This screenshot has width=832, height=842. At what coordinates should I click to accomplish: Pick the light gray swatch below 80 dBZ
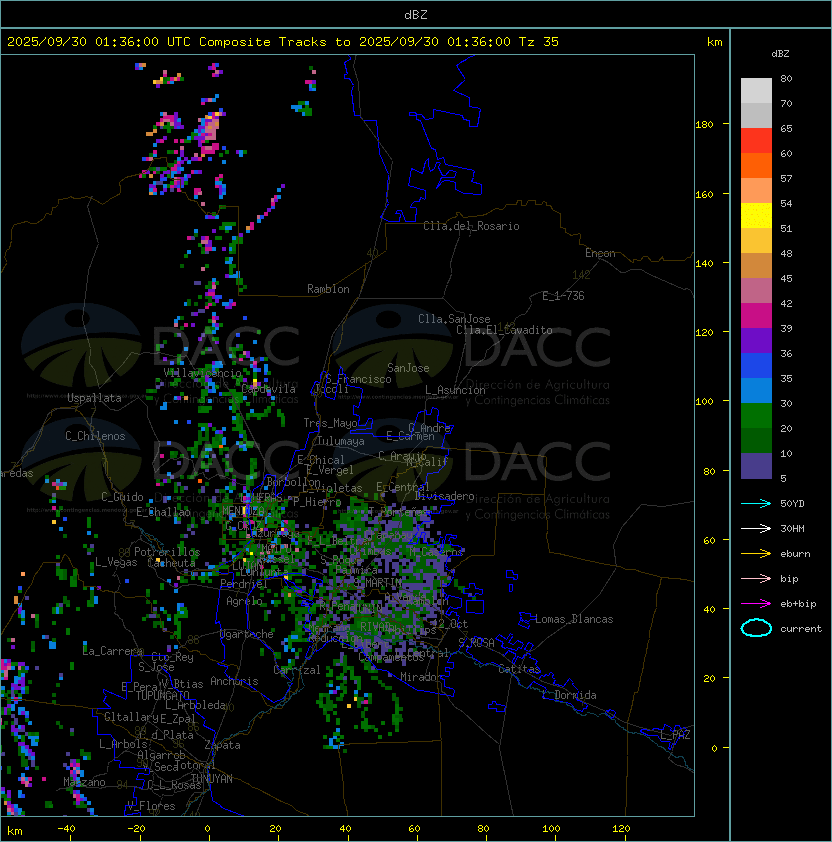click(x=756, y=90)
